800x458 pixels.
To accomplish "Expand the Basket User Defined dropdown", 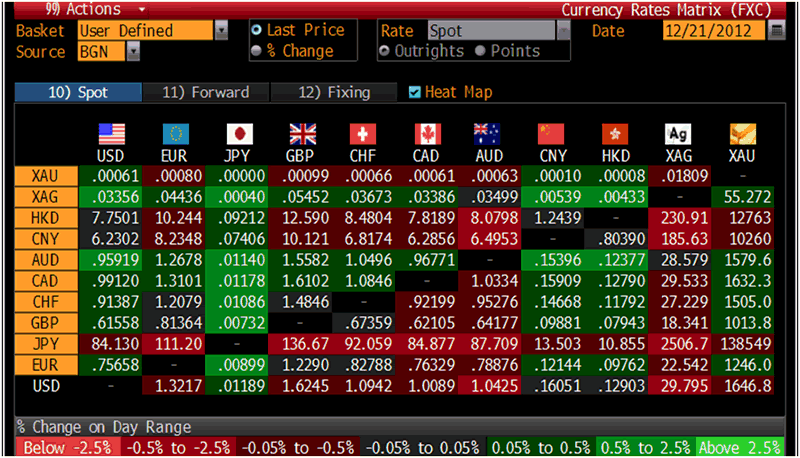I will (x=221, y=31).
